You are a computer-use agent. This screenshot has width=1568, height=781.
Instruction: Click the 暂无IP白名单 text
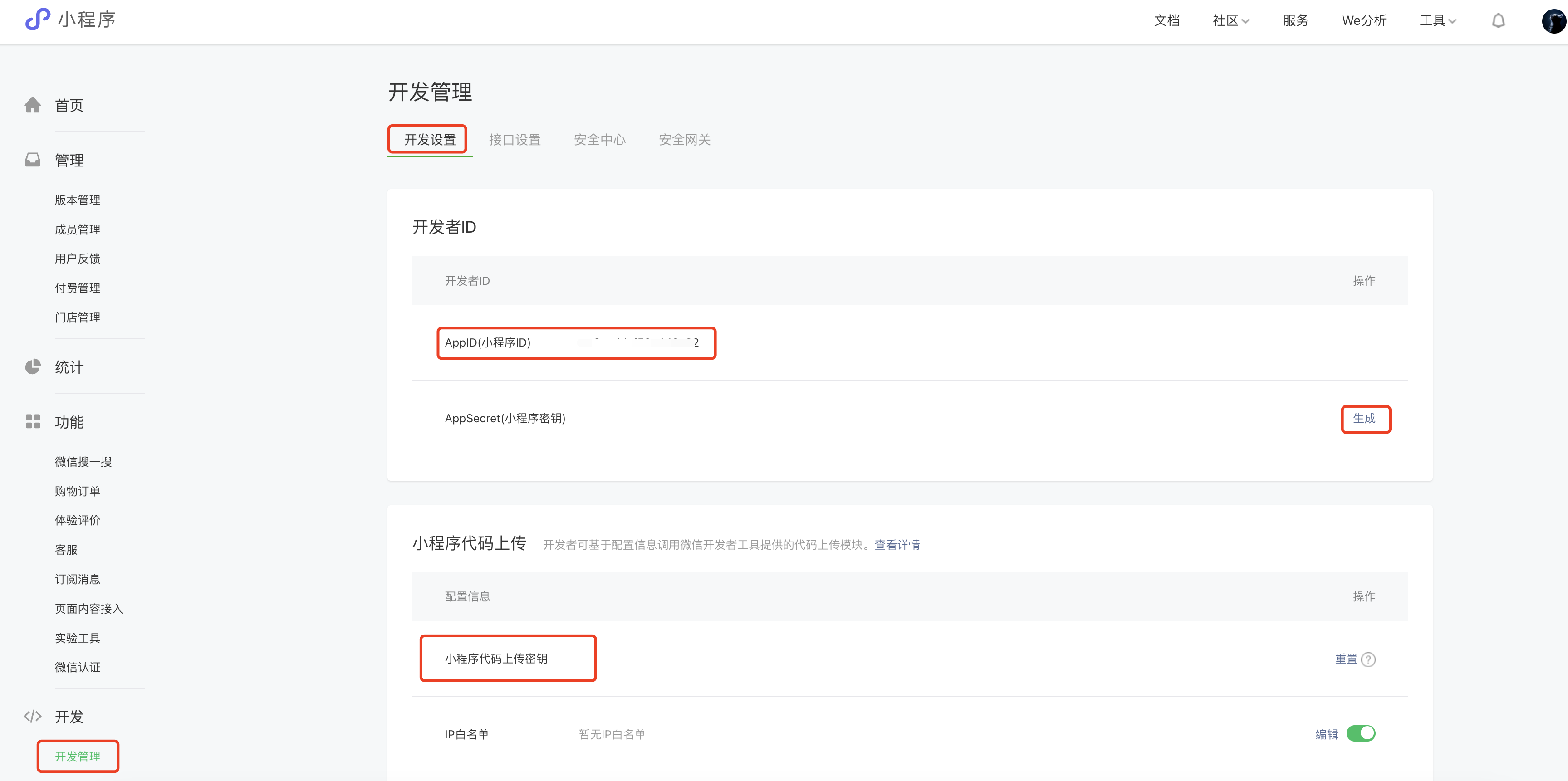point(612,734)
